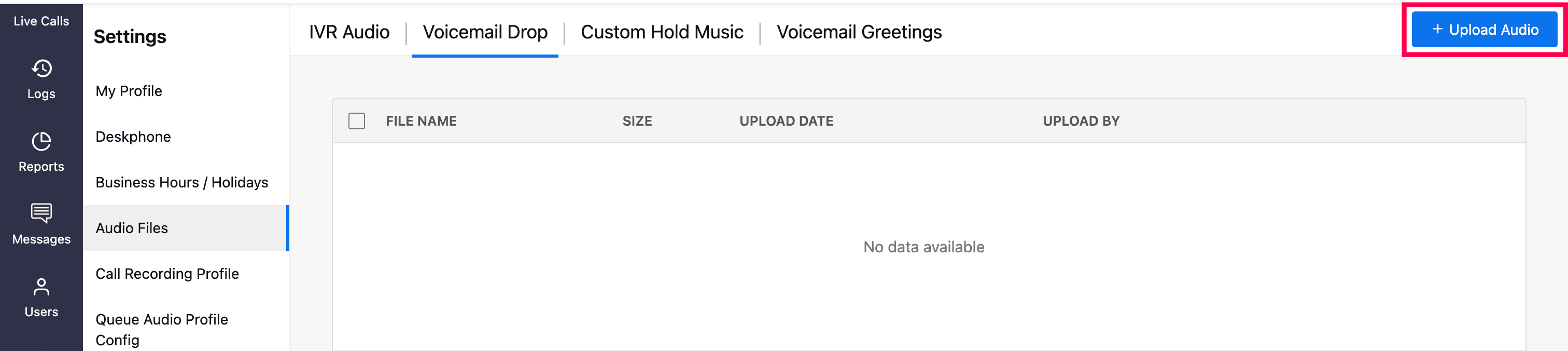Select the Voicemail Drop tab
The image size is (1568, 351).
click(x=485, y=32)
